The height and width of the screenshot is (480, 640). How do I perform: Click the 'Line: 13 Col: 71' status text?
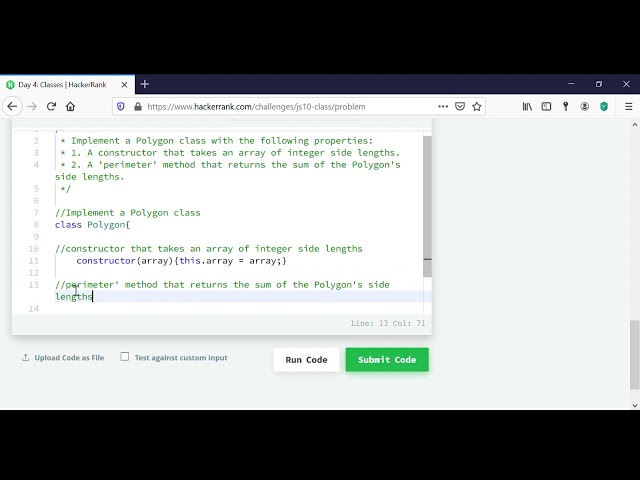coord(388,323)
